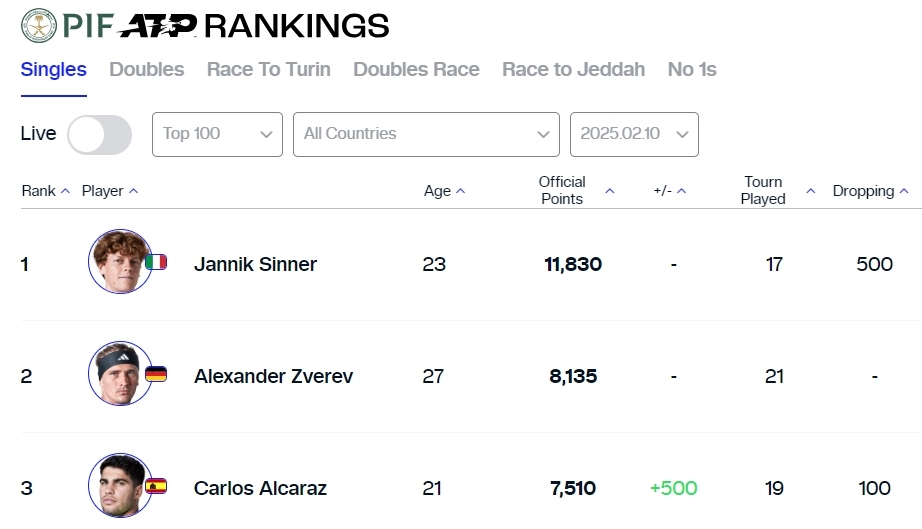Viewport: 922px width, 529px height.
Task: Sort by Tourn Played arrow
Action: pos(811,191)
